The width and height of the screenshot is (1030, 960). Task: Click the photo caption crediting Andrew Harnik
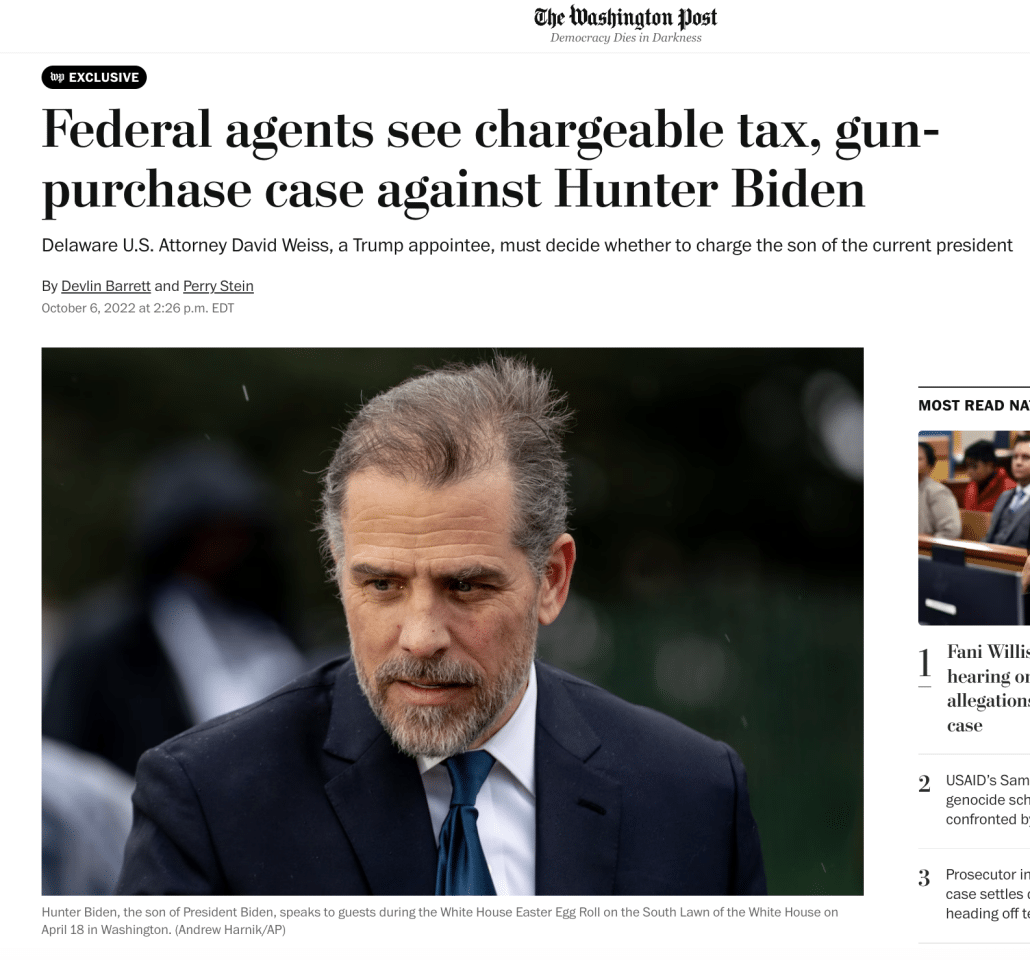(439, 921)
